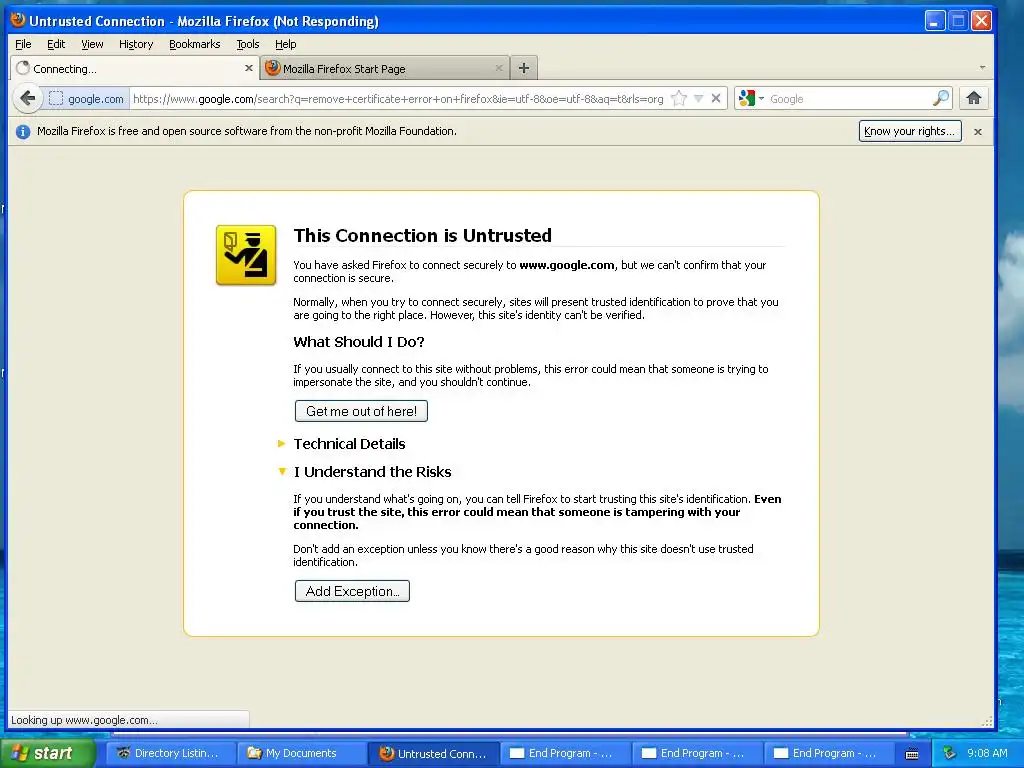1024x768 pixels.
Task: Dismiss the Mozilla info notification bar
Action: pos(978,132)
